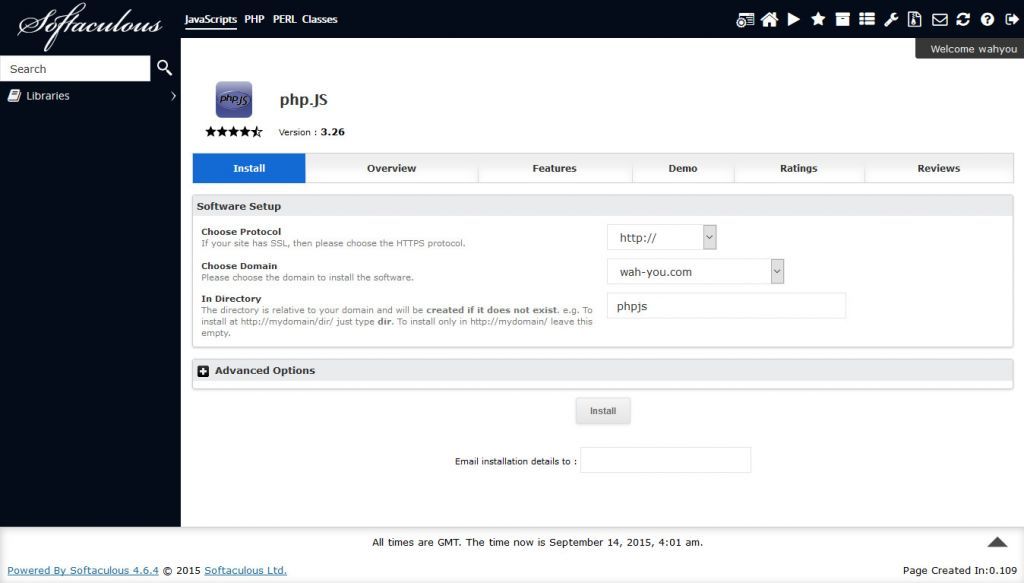Open help using the question mark icon
This screenshot has width=1024, height=583.
point(986,19)
